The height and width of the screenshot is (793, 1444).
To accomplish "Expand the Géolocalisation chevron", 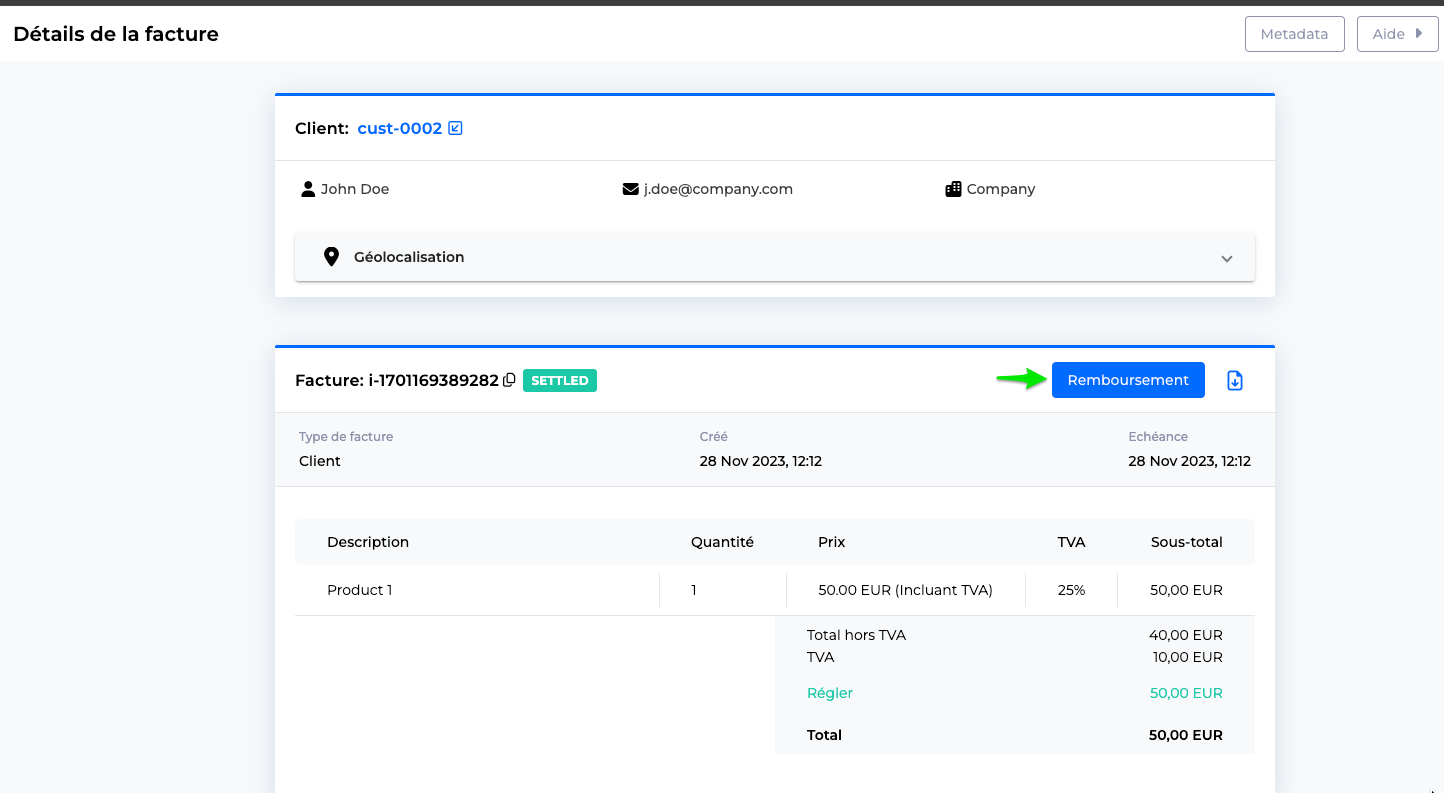I will coord(1227,258).
